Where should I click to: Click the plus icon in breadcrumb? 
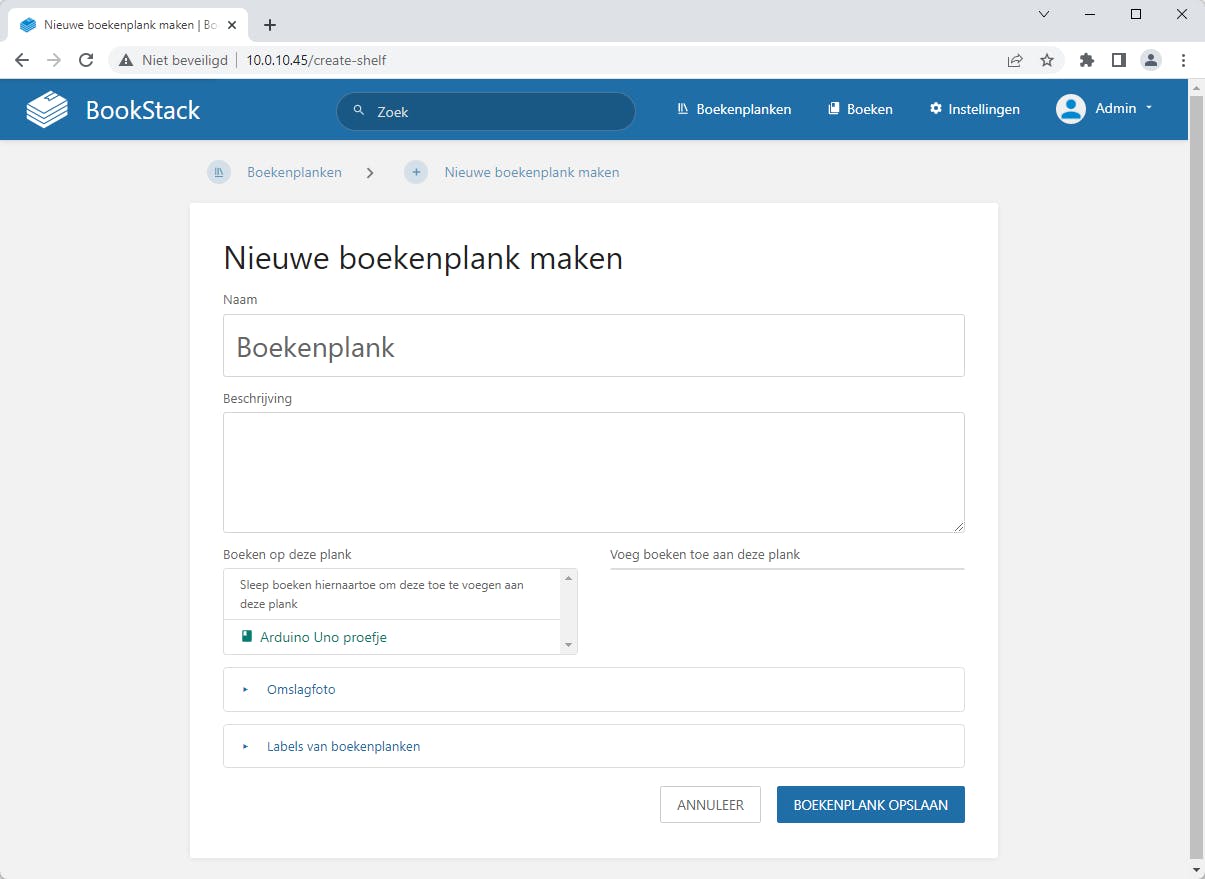[416, 172]
